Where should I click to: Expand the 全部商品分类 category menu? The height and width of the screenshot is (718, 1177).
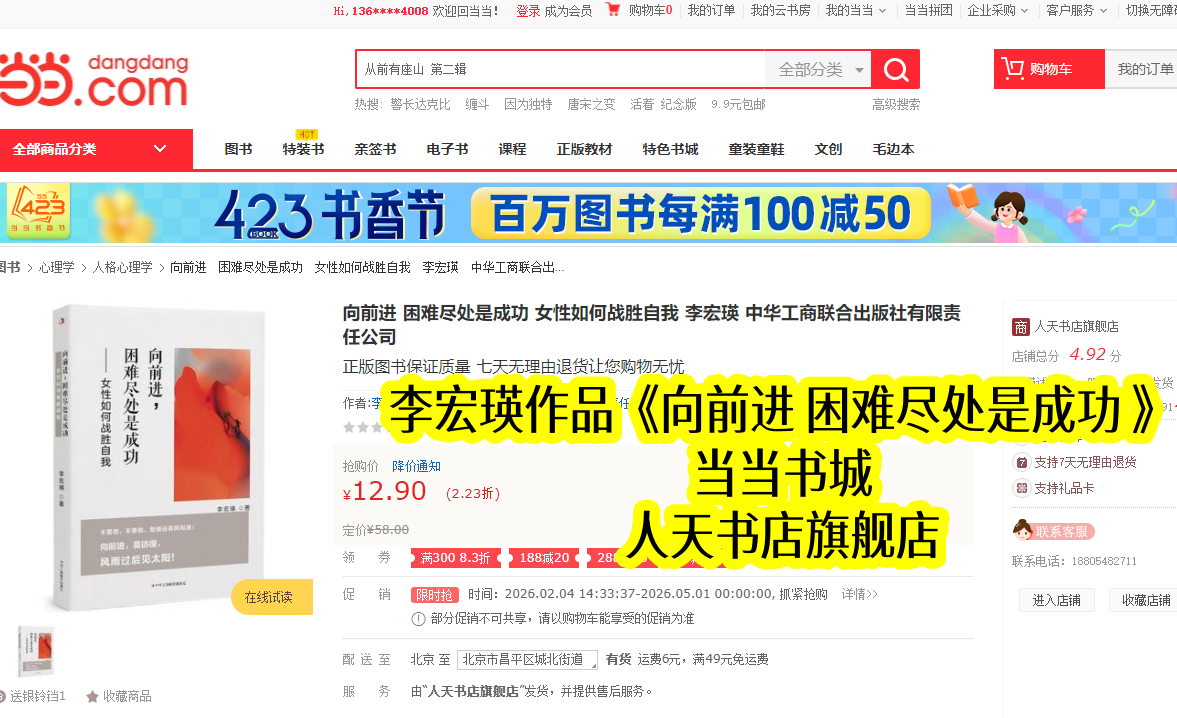point(96,149)
